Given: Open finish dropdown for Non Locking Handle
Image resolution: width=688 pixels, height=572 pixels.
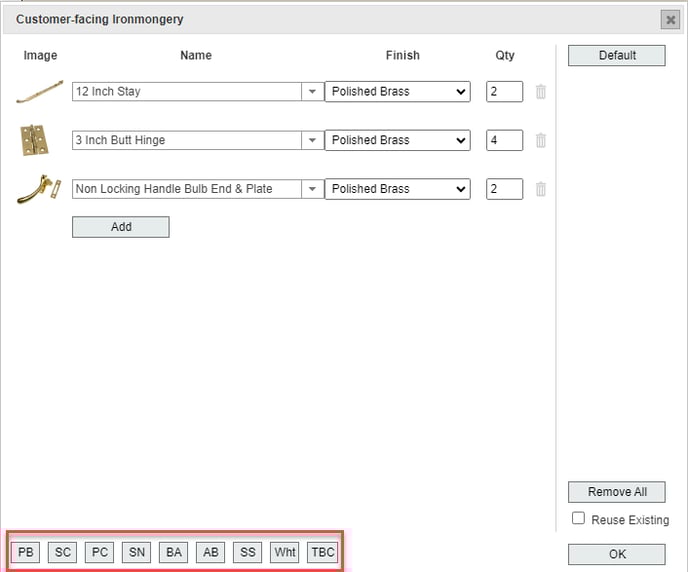Looking at the screenshot, I should [397, 189].
